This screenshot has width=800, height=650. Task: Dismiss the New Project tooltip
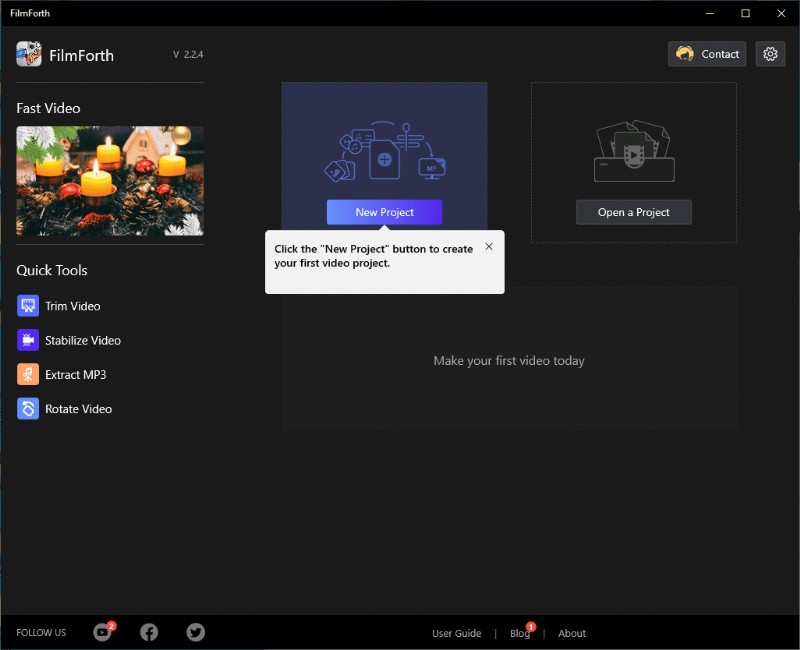488,246
